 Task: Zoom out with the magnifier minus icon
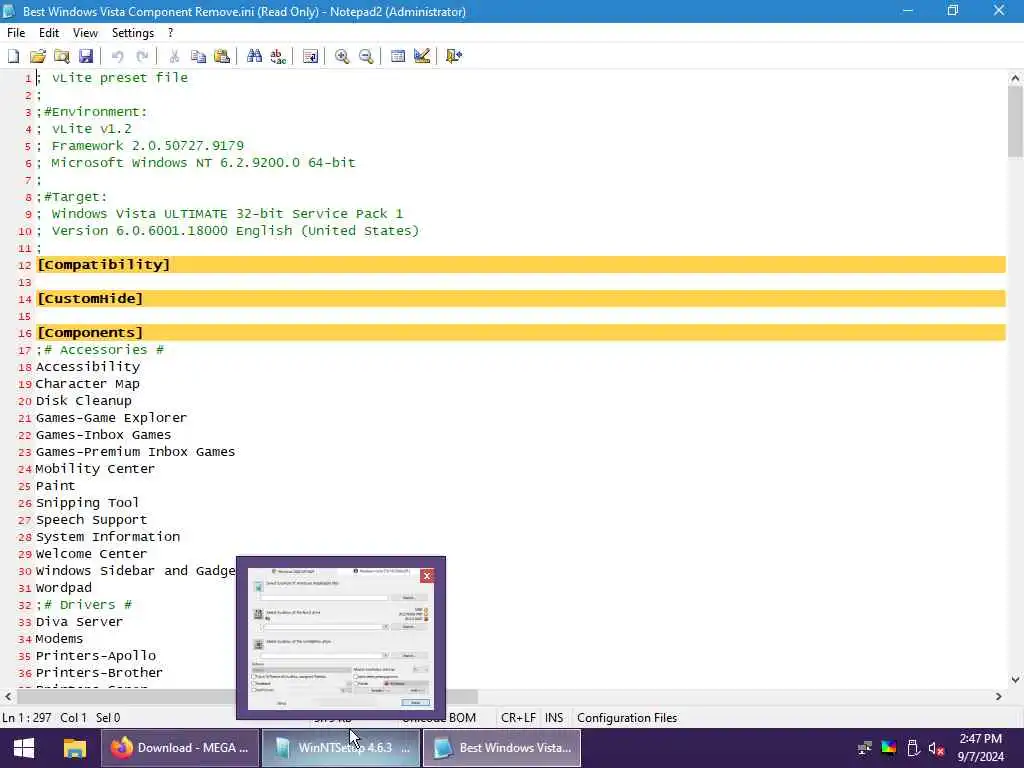[366, 56]
